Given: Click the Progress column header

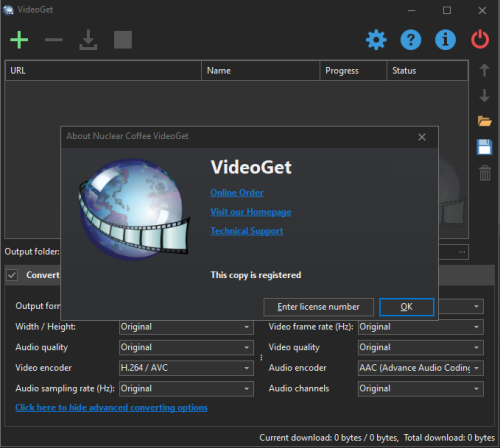Looking at the screenshot, I should [x=353, y=71].
